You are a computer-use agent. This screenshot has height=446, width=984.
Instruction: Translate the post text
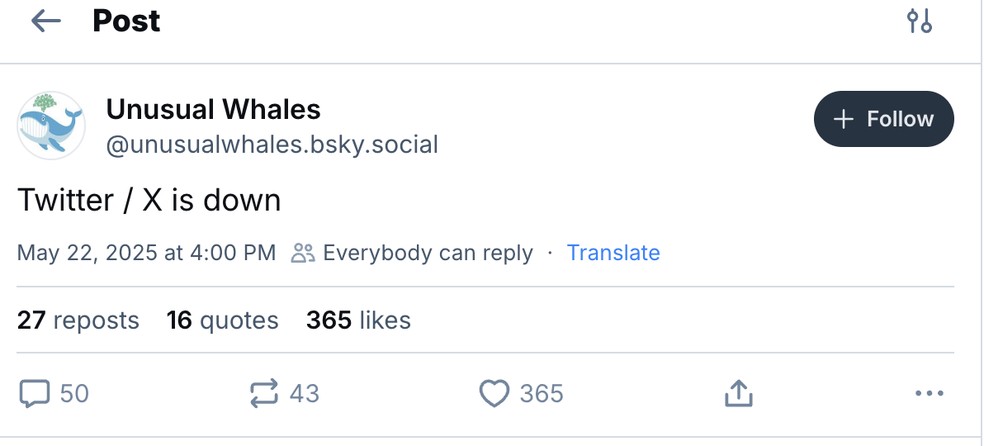coord(613,253)
